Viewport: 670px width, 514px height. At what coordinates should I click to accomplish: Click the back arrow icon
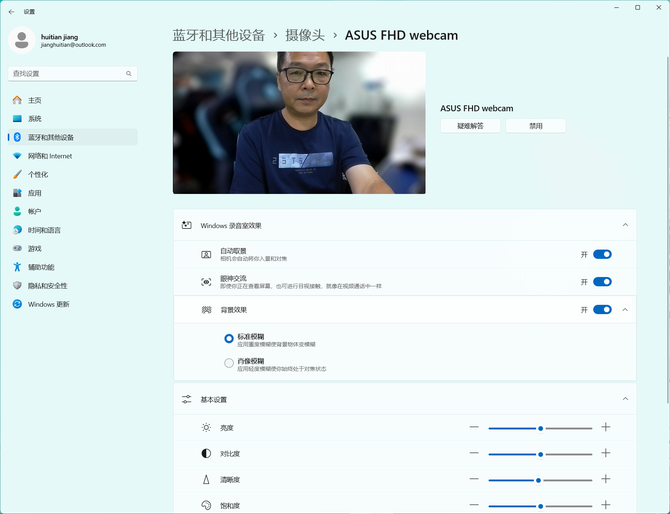12,12
